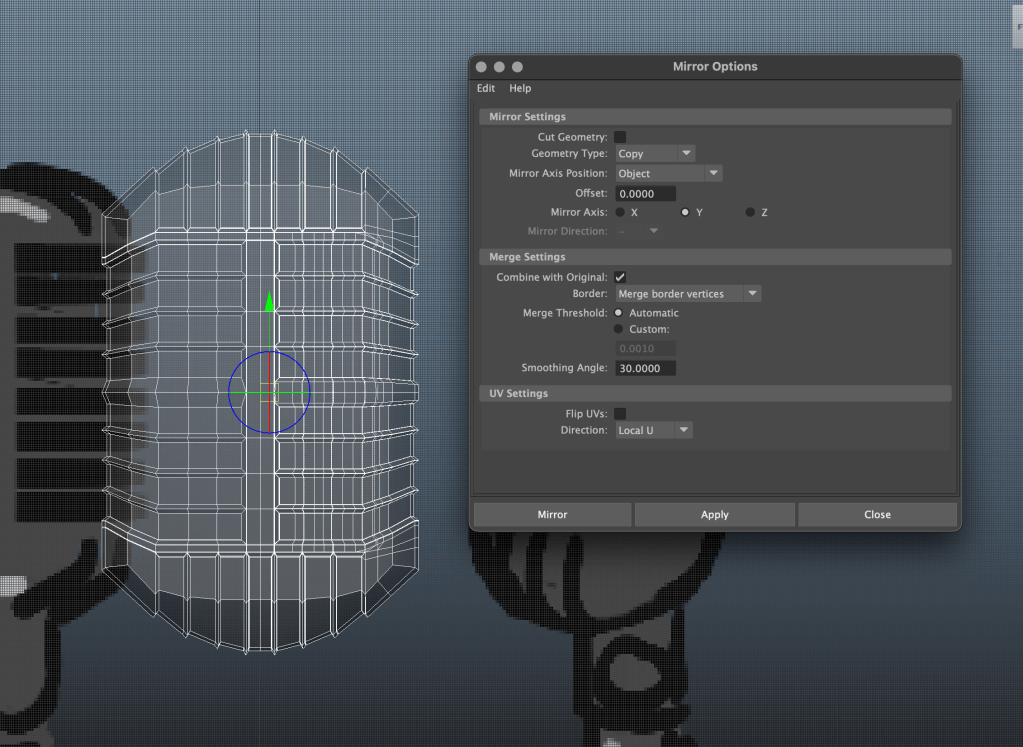Open the Border merge options dropdown
The image size is (1023, 747).
point(687,294)
